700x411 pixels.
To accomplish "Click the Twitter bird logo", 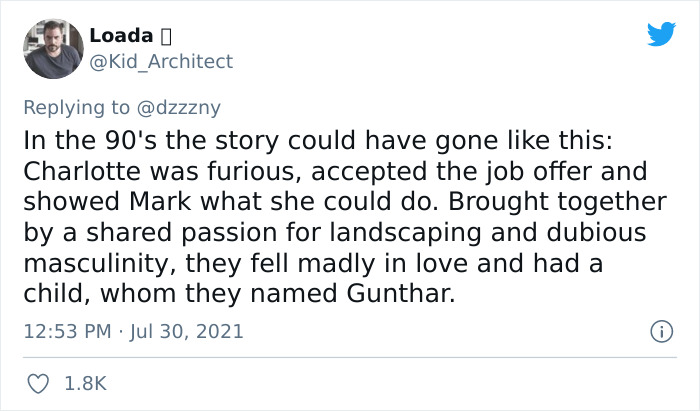I will [661, 34].
